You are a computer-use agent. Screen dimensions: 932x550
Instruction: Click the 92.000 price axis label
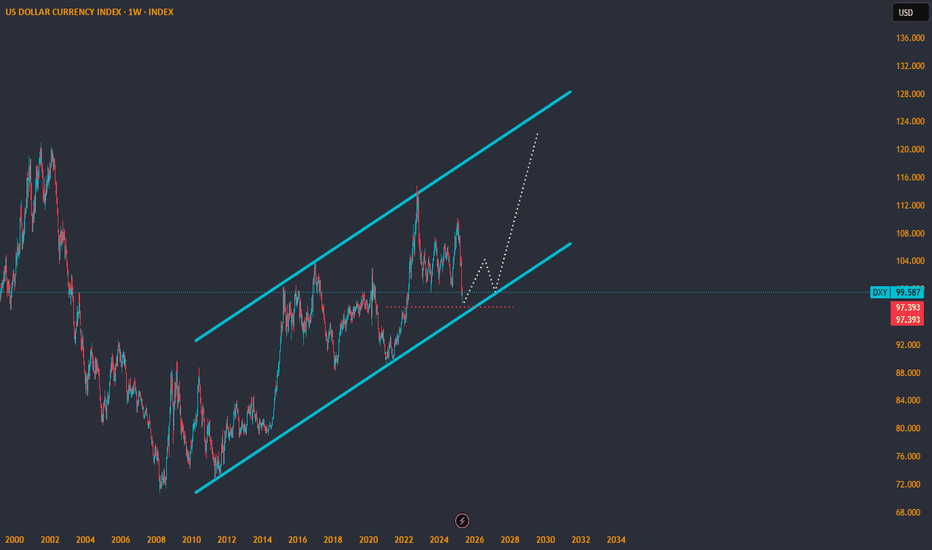click(x=910, y=345)
